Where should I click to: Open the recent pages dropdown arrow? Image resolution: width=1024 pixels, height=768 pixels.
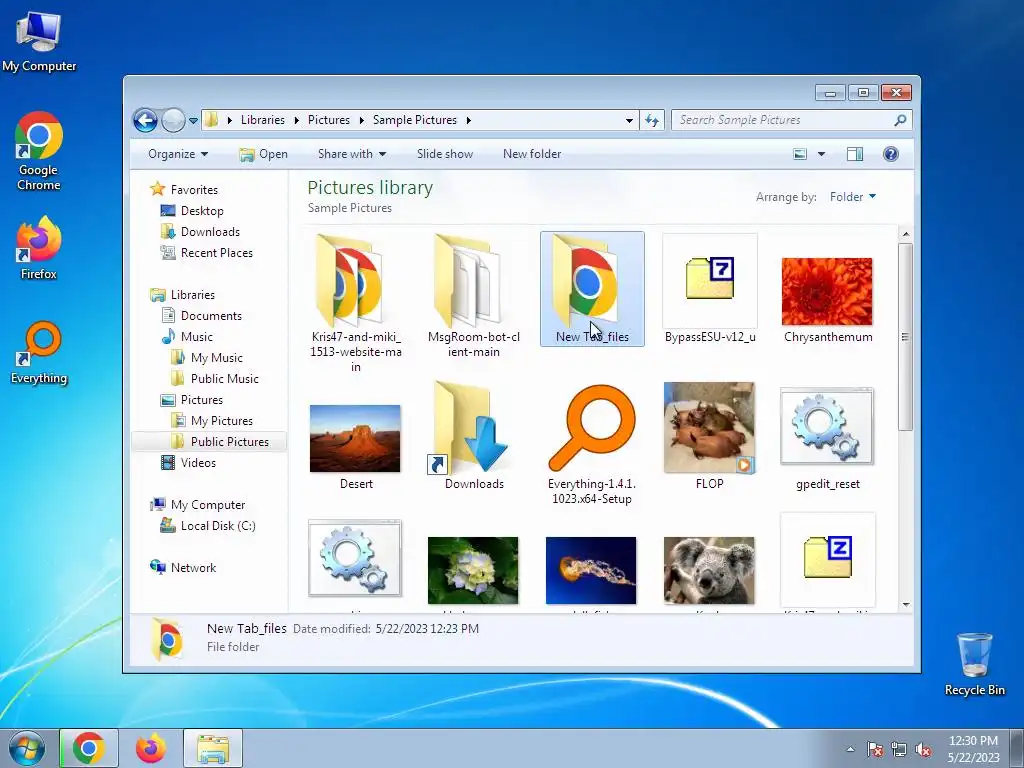pos(193,121)
